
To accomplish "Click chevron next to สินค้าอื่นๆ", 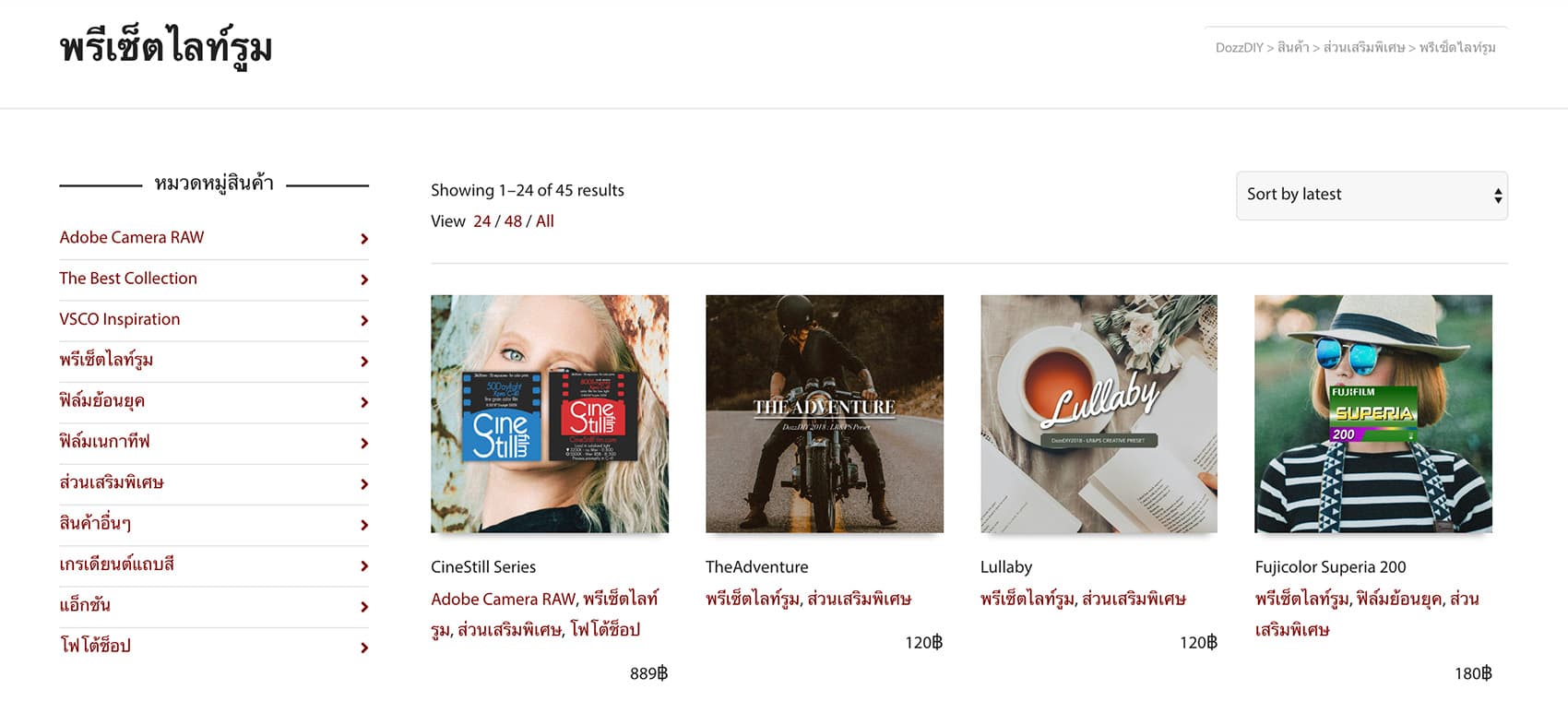I will 364,525.
